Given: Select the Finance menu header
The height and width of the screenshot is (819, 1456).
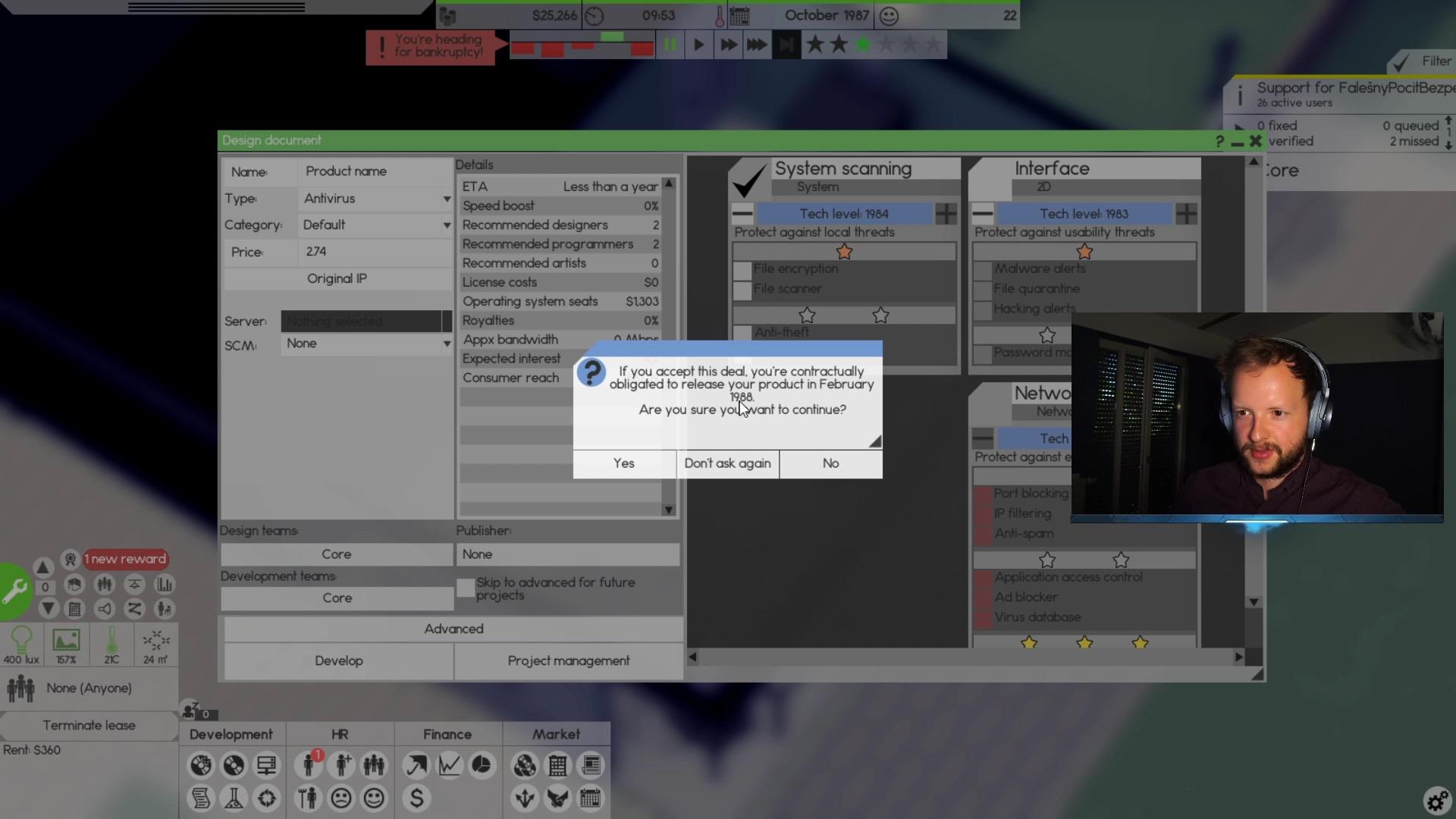Looking at the screenshot, I should tap(447, 734).
